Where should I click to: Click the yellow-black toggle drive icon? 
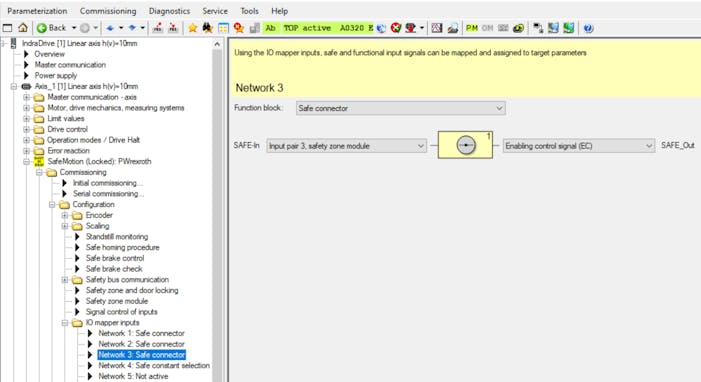tap(519, 28)
